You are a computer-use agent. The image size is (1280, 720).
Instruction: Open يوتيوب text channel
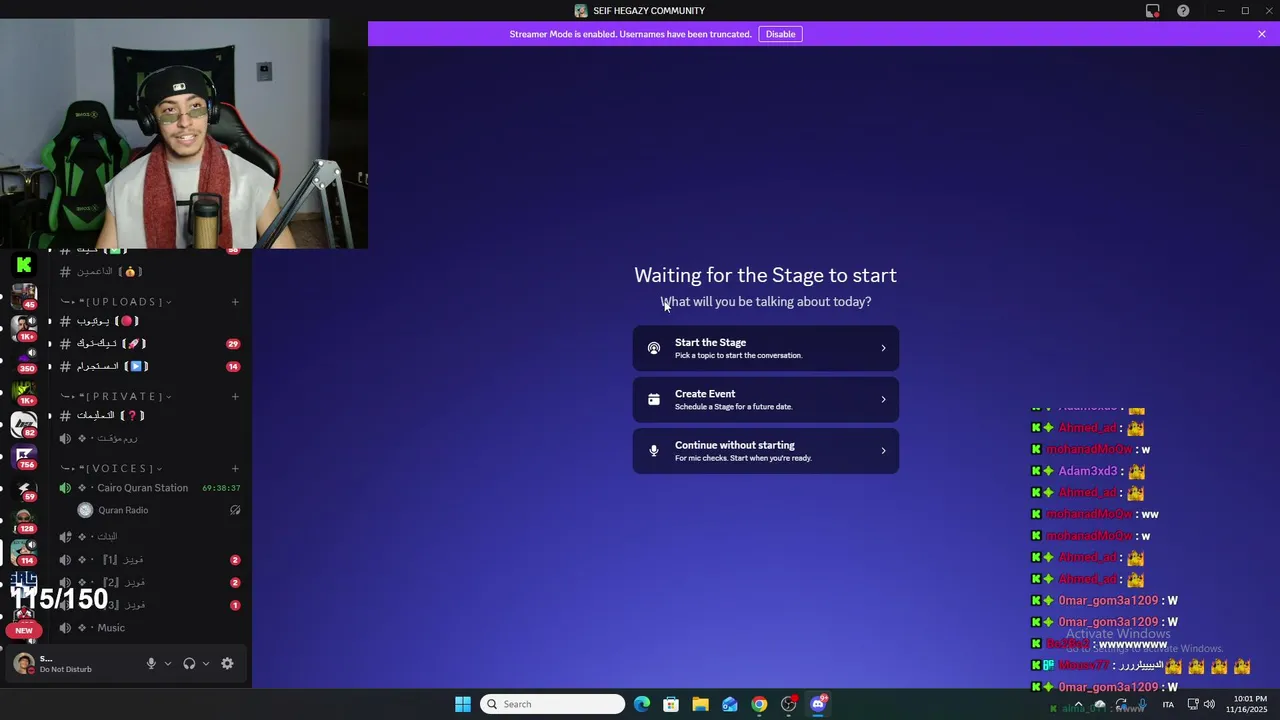click(148, 321)
